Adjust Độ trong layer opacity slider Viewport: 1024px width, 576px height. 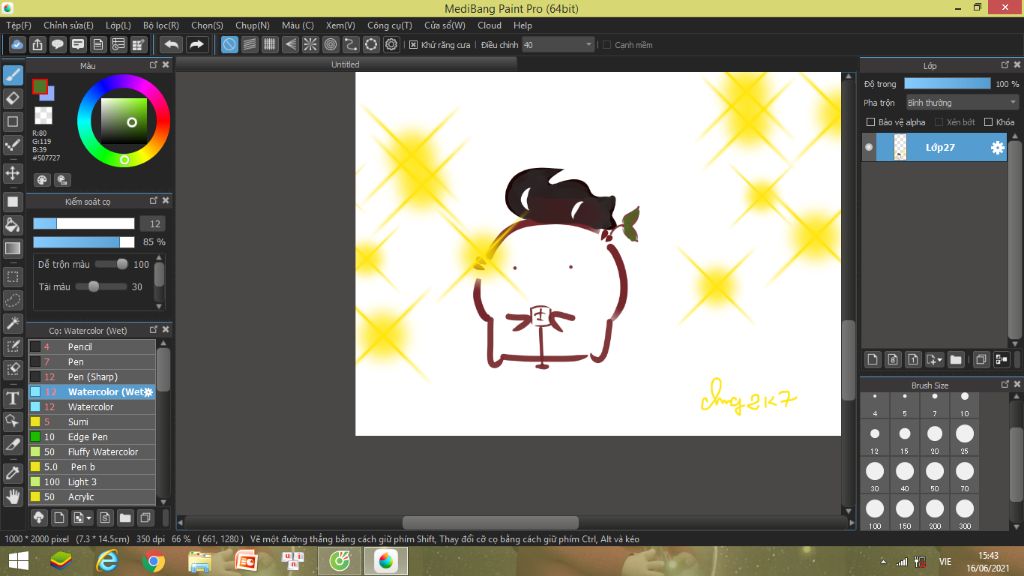pyautogui.click(x=947, y=84)
